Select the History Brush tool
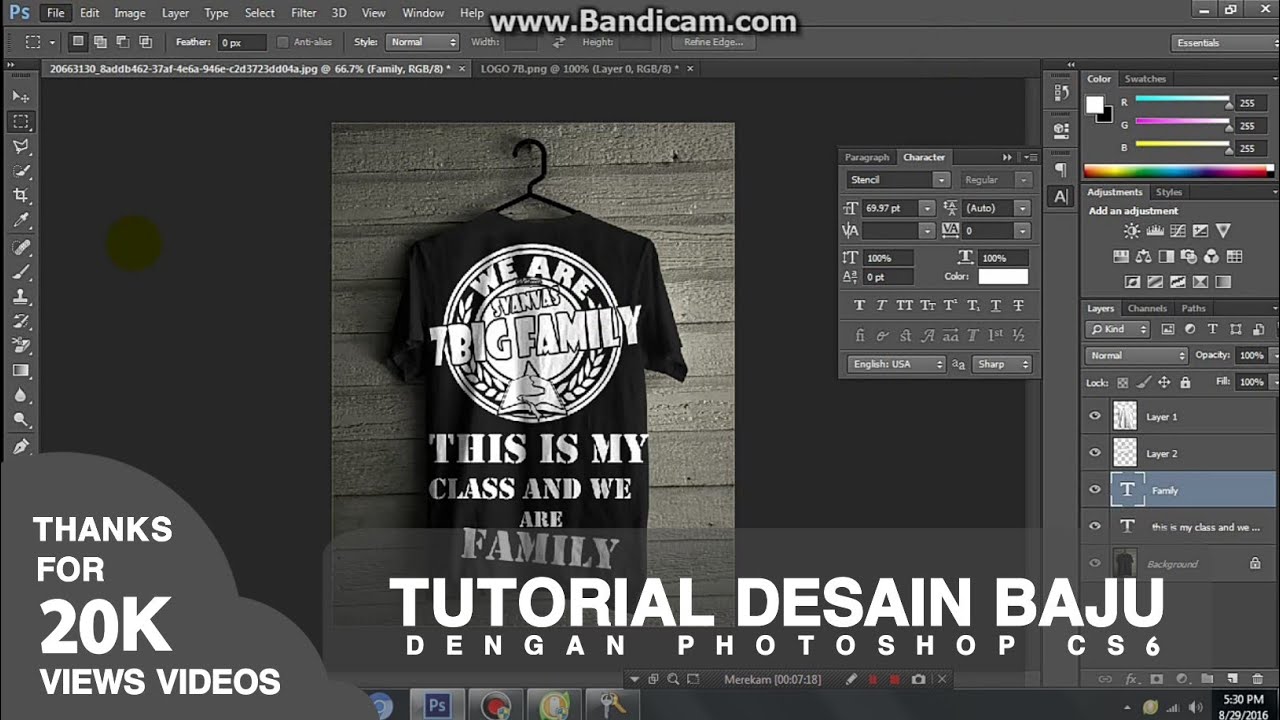1280x720 pixels. click(x=21, y=322)
